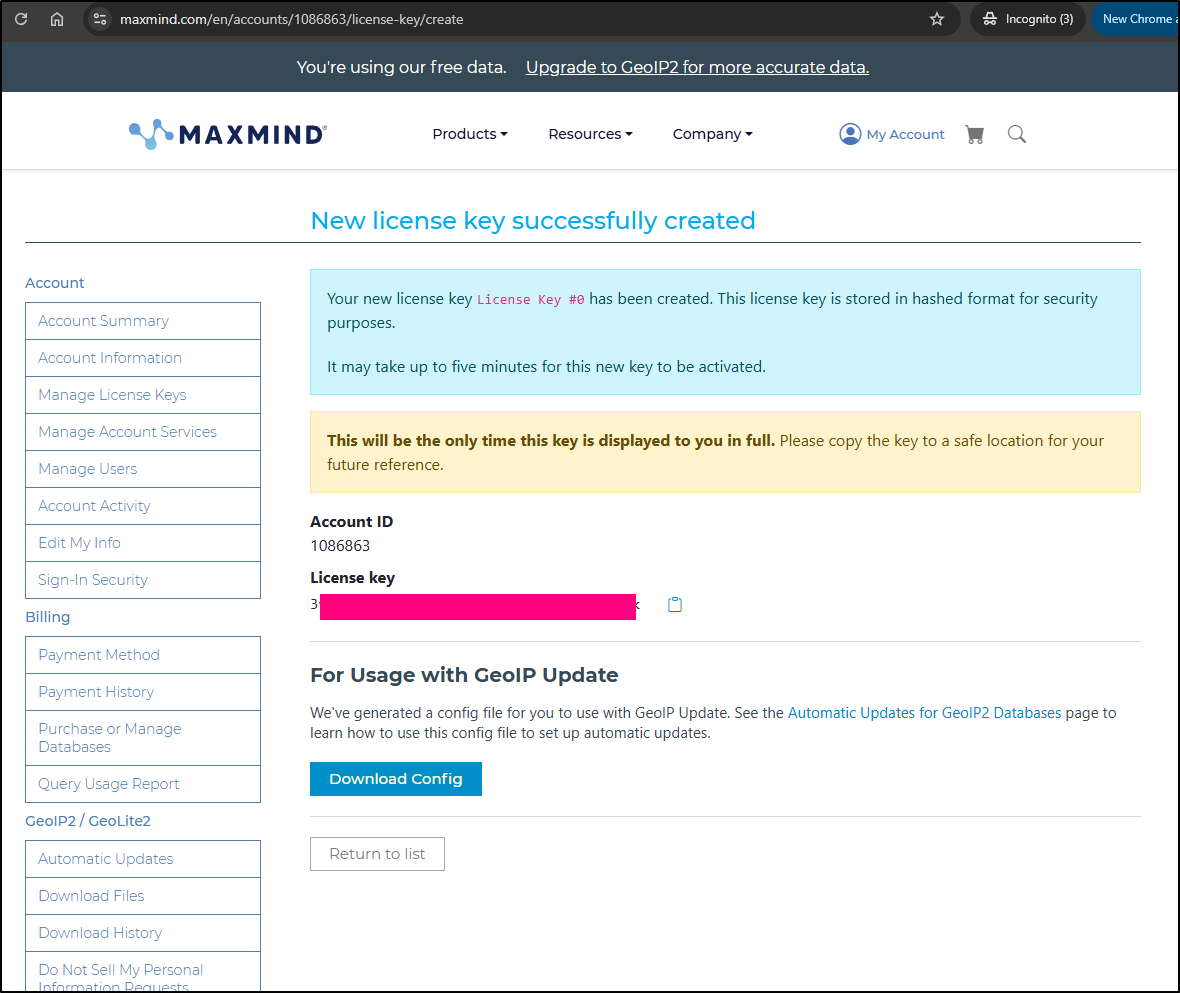
Task: Click the 'License Key #0' key name
Action: tap(531, 299)
